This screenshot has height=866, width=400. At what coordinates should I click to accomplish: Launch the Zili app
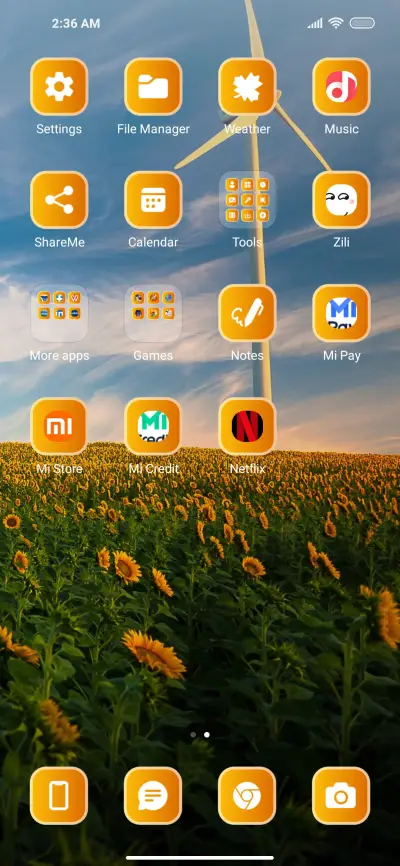(x=341, y=200)
